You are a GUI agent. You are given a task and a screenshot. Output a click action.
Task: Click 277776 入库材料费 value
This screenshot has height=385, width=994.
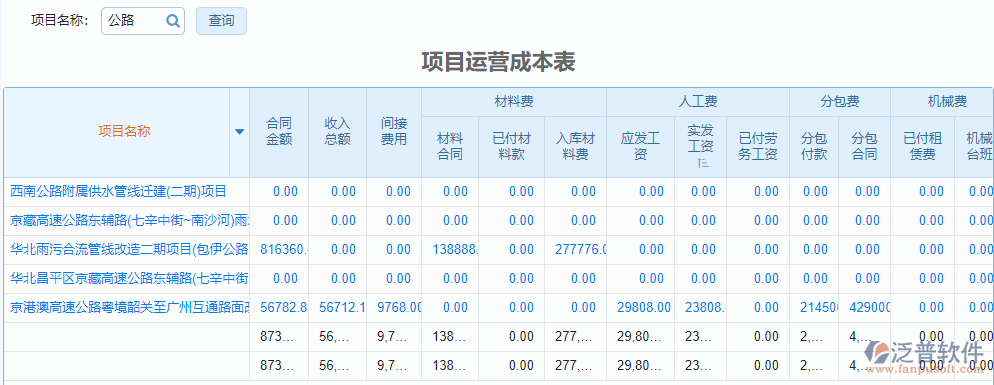tap(581, 250)
